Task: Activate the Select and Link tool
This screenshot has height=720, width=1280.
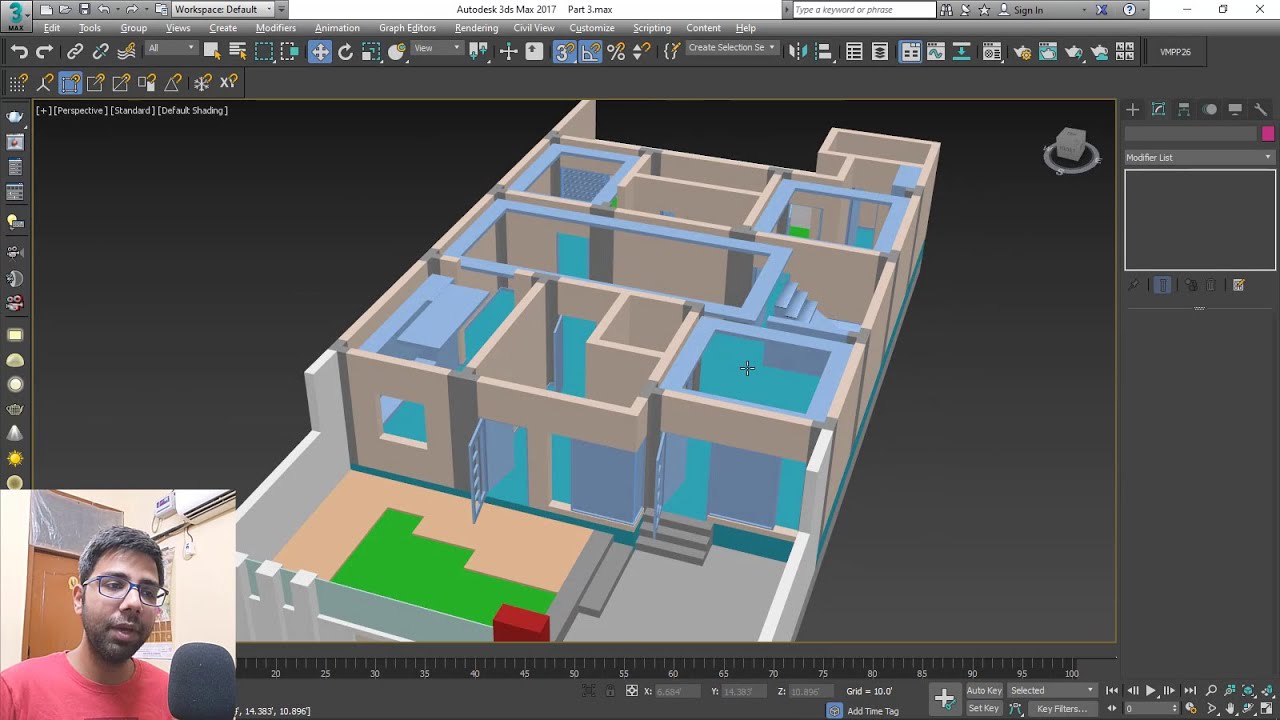Action: (75, 52)
